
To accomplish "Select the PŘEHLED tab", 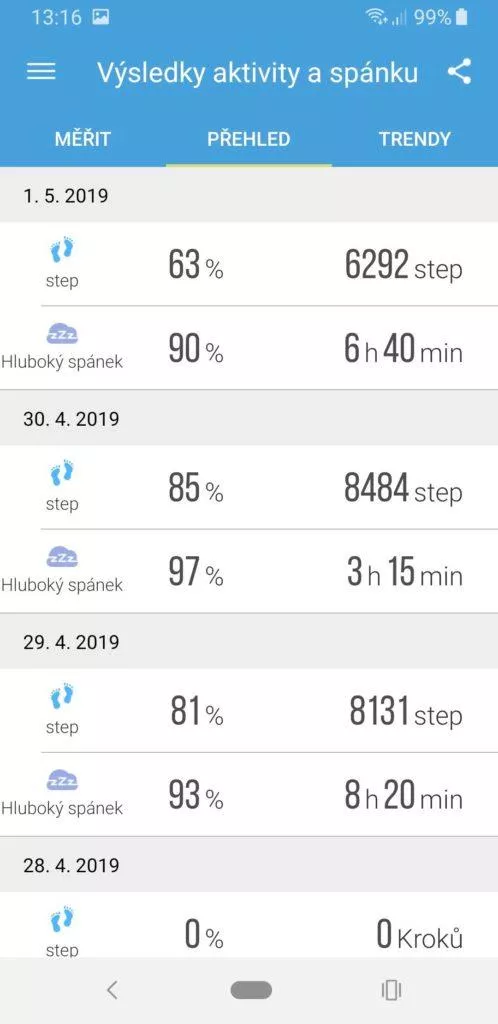I will 249,138.
